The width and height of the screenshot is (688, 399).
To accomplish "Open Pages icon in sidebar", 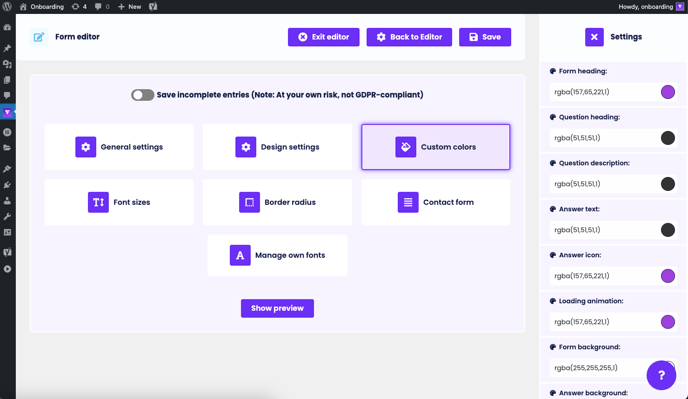I will tap(7, 80).
